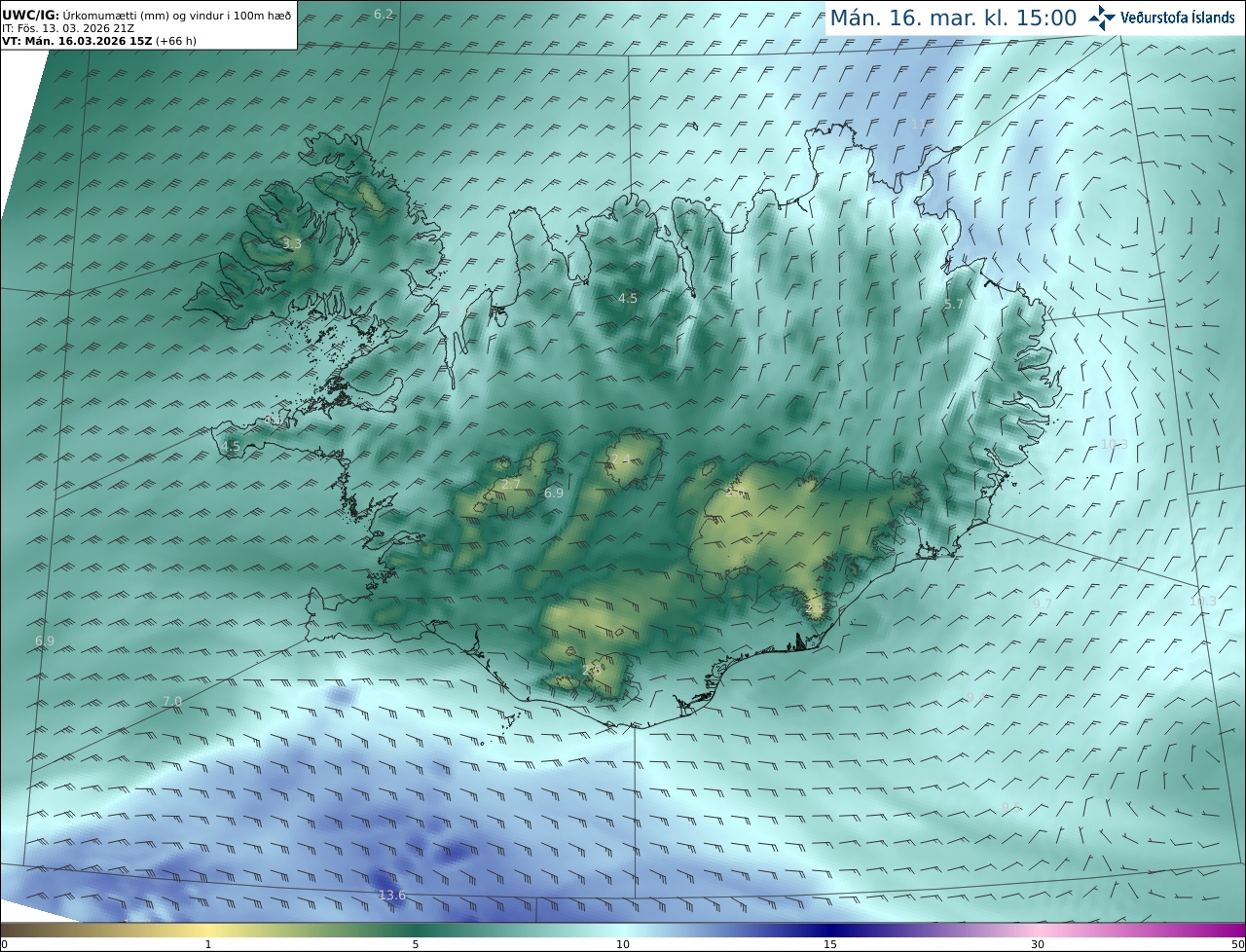Click the 3.3 value on the Westfjords
This screenshot has width=1246, height=952.
pos(292,243)
